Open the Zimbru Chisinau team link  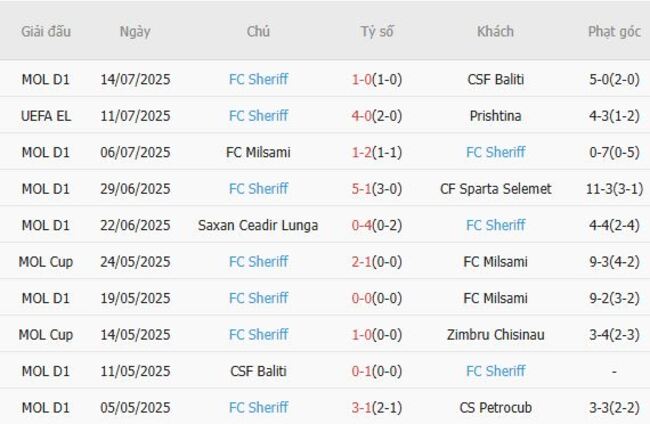tap(495, 334)
